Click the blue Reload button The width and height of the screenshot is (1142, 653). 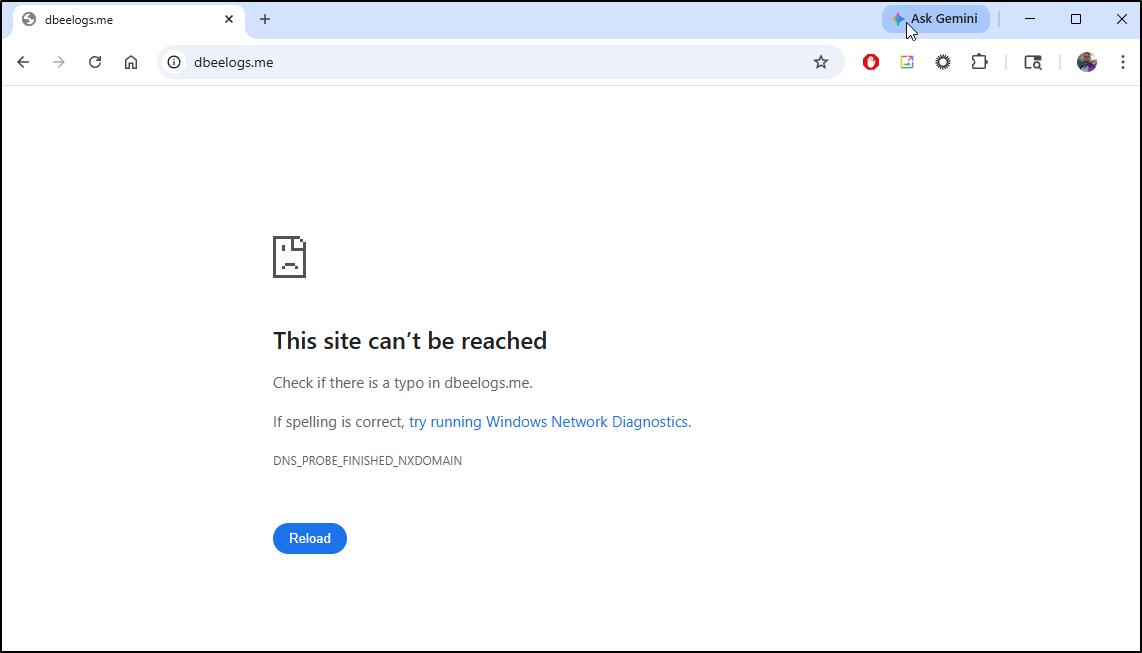click(x=310, y=538)
